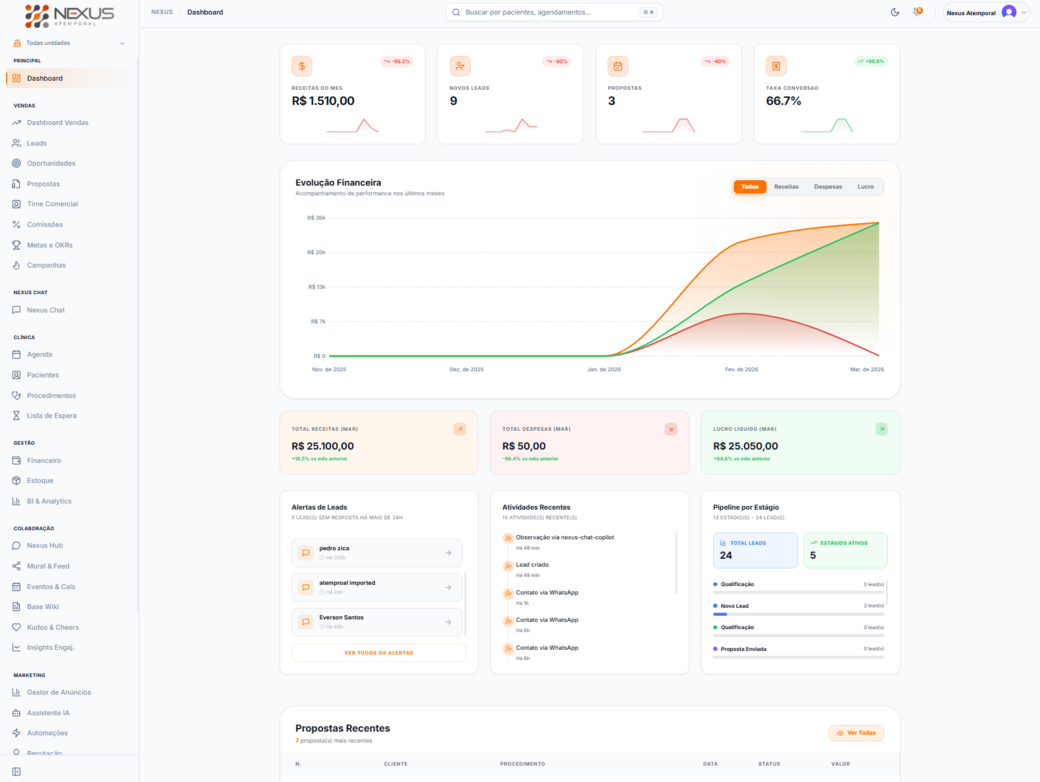This screenshot has width=1040, height=782.
Task: Toggle dark mode with the moon icon
Action: click(x=893, y=12)
